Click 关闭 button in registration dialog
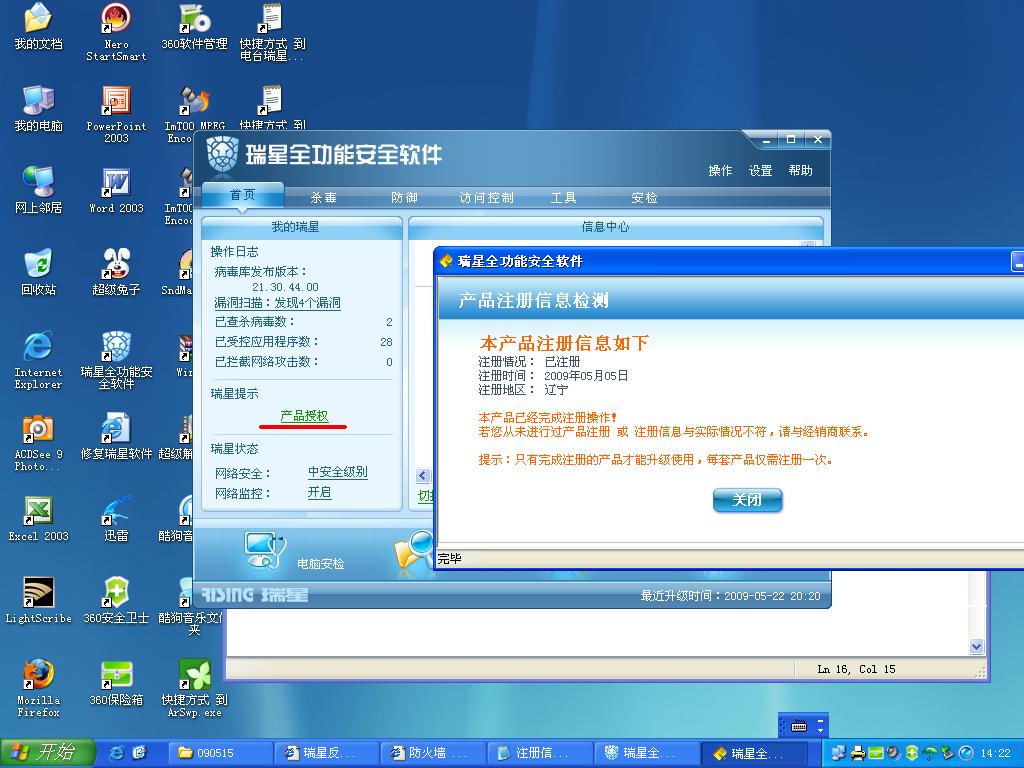 [747, 500]
